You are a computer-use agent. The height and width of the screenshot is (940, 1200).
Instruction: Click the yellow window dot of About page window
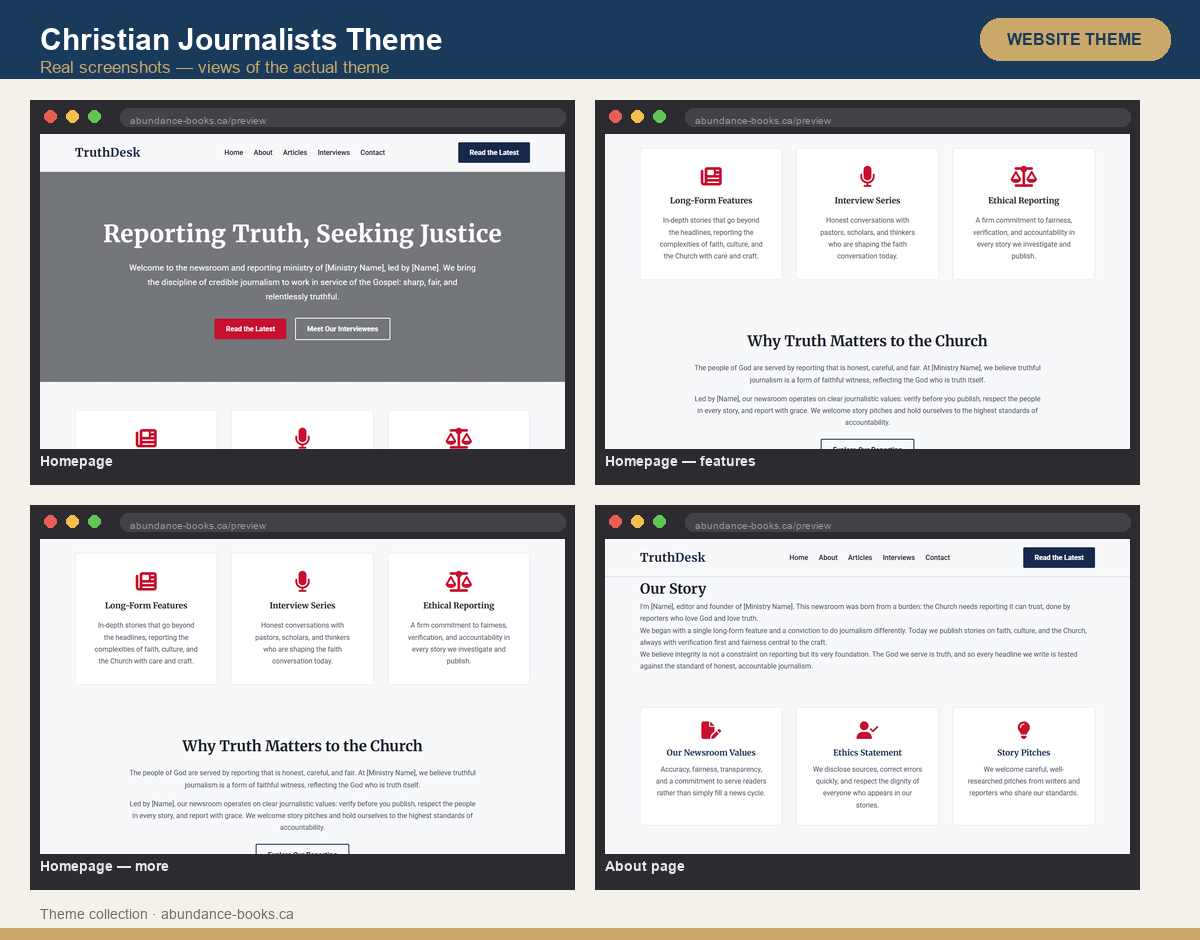[x=637, y=522]
